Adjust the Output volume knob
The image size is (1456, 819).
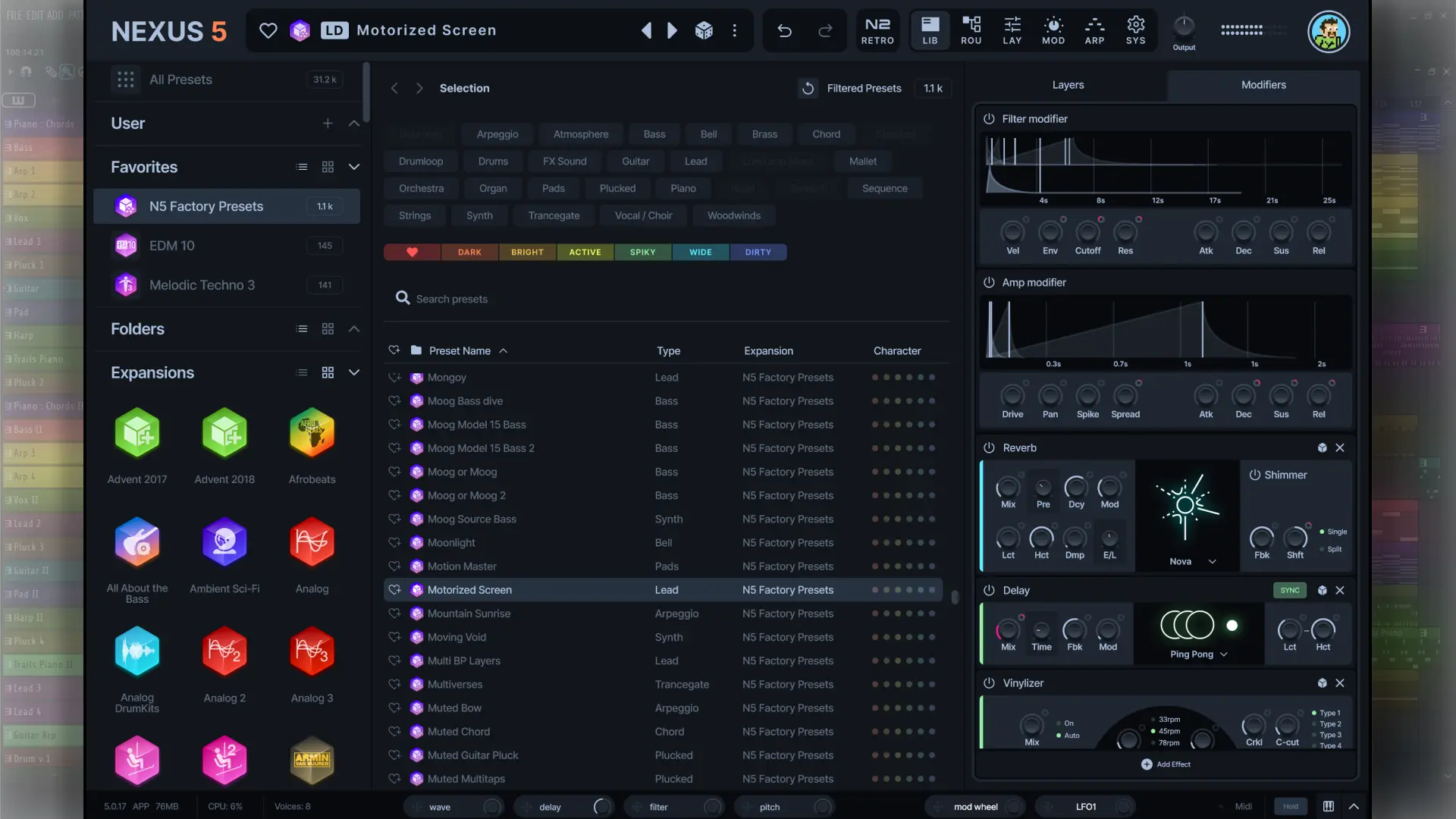coord(1184,27)
